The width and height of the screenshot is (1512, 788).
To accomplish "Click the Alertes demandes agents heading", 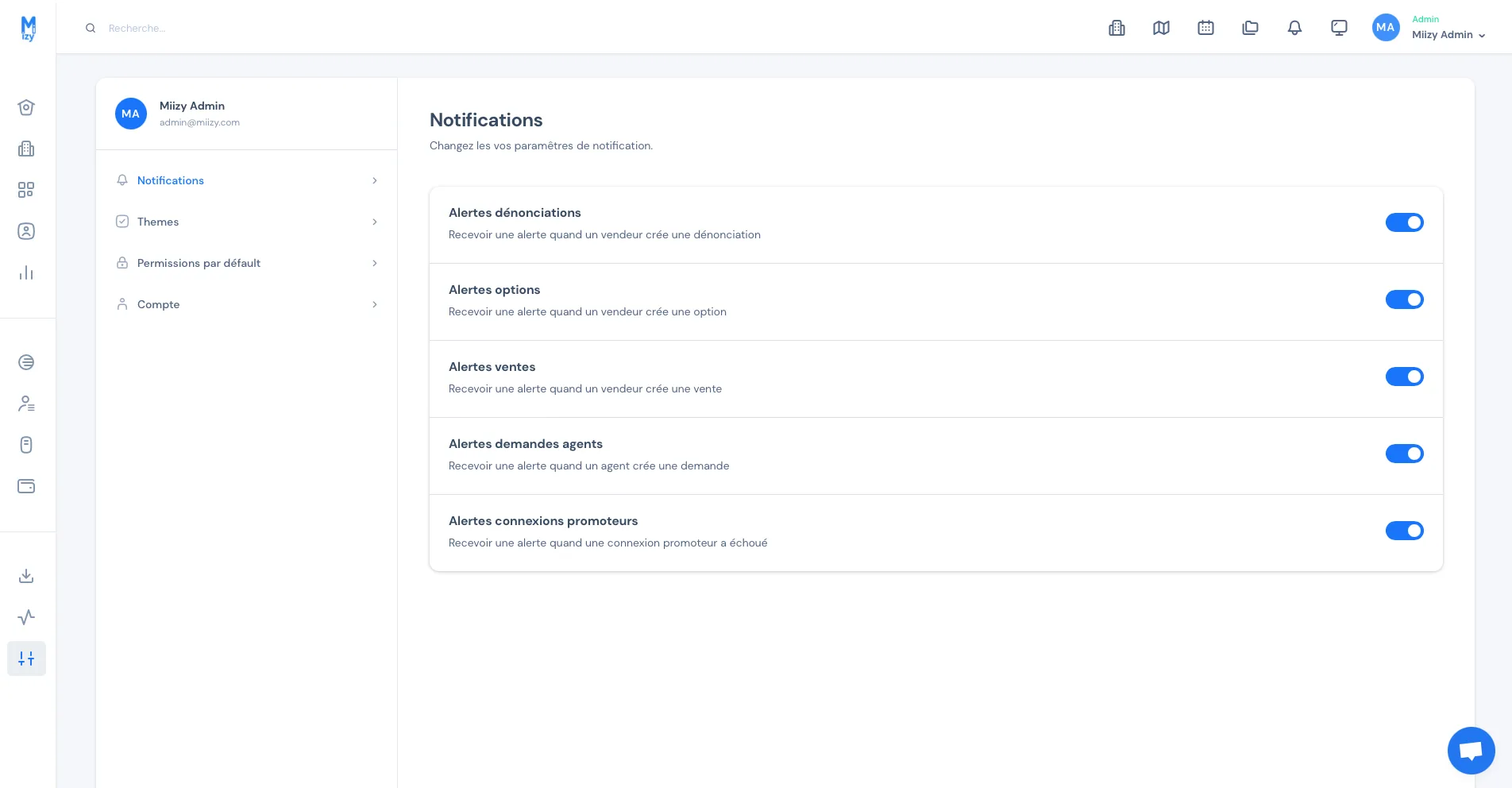I will tap(526, 444).
